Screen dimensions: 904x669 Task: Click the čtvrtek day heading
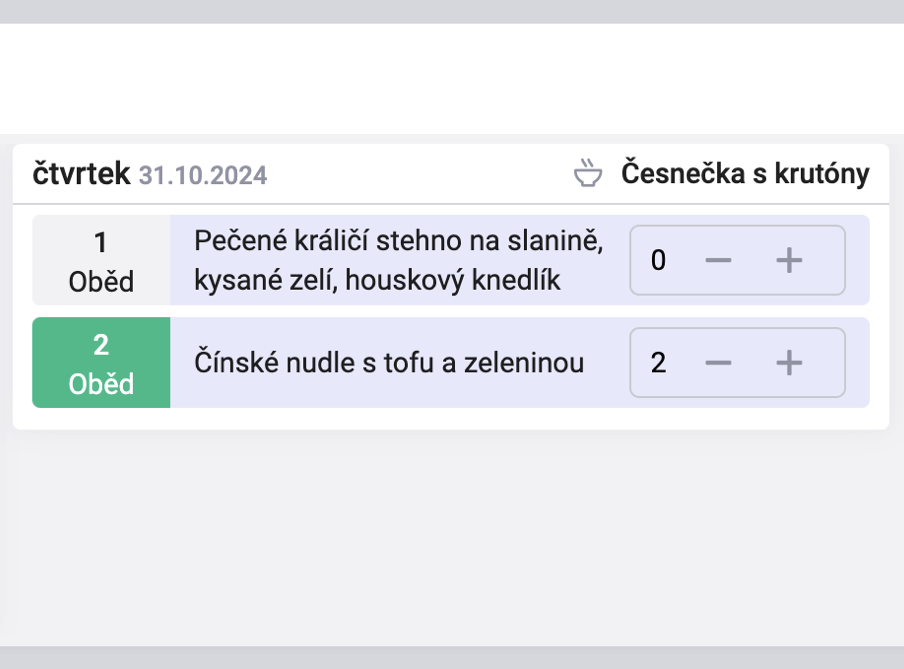81,174
